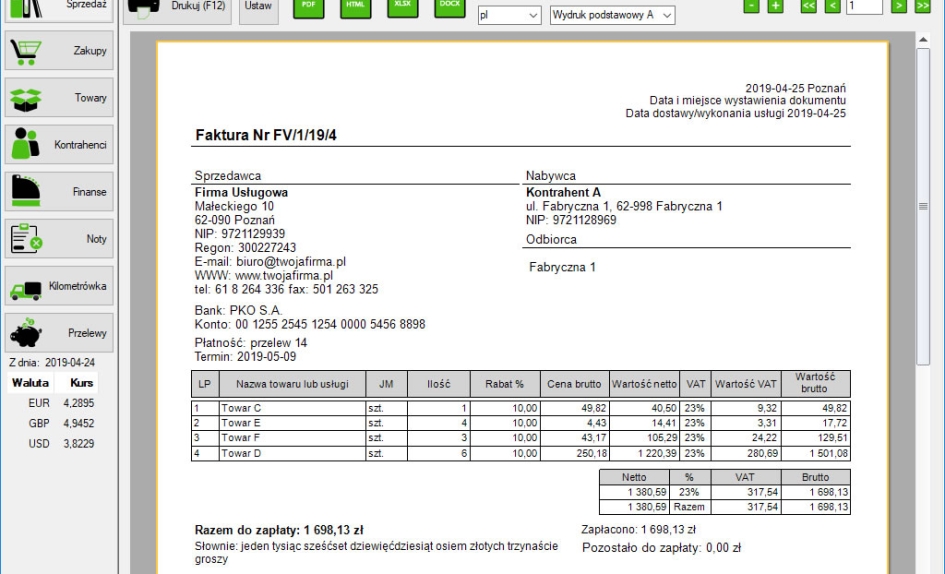Select the Przelewy piggy bank item

point(59,333)
